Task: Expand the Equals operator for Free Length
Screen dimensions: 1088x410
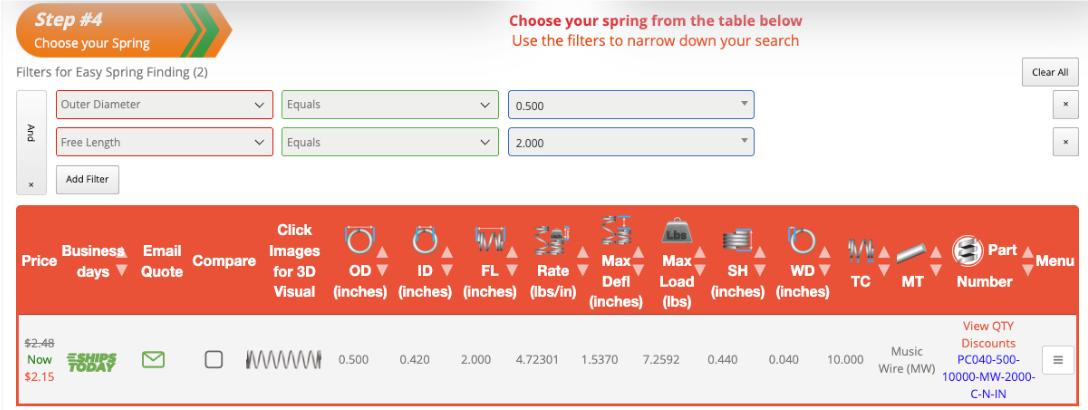Action: click(x=389, y=142)
